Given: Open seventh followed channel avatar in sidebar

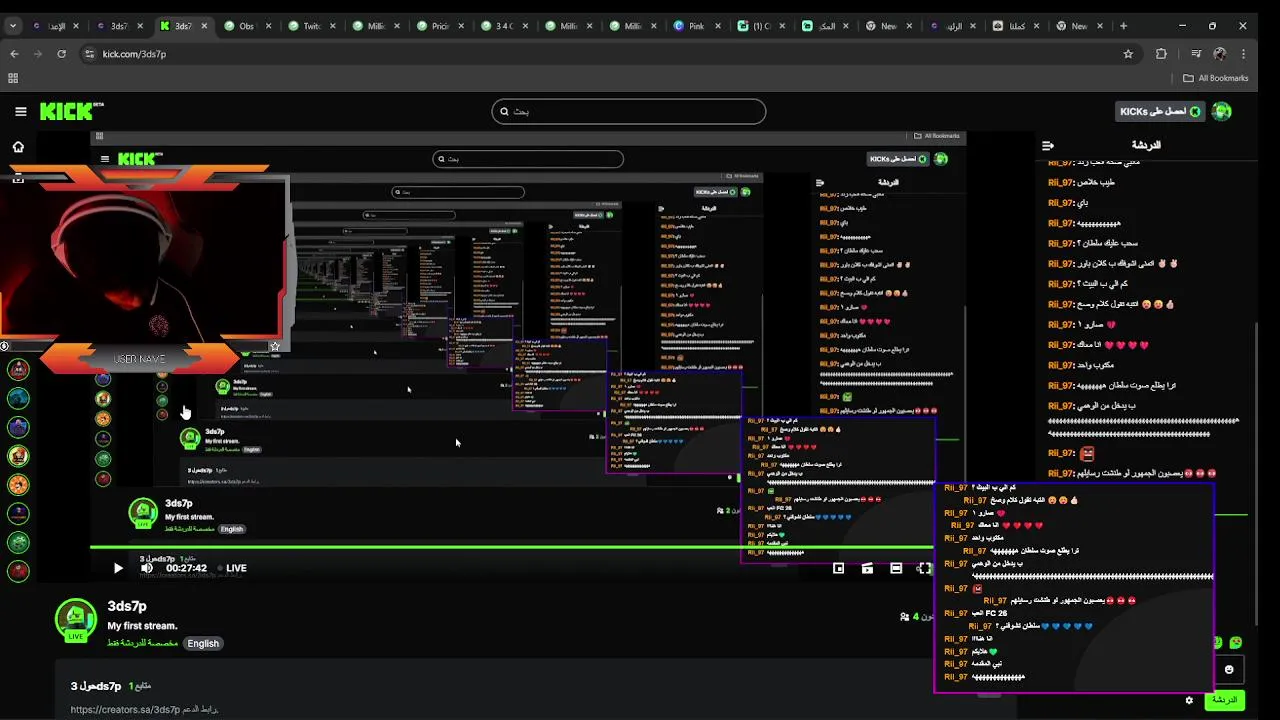Looking at the screenshot, I should pyautogui.click(x=18, y=543).
